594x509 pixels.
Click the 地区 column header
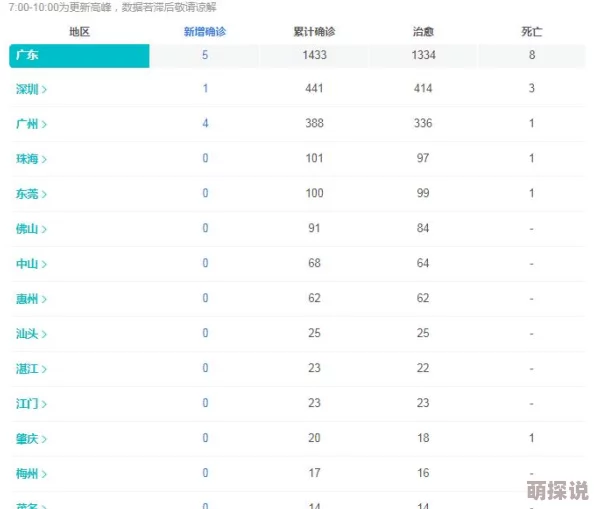(x=80, y=31)
